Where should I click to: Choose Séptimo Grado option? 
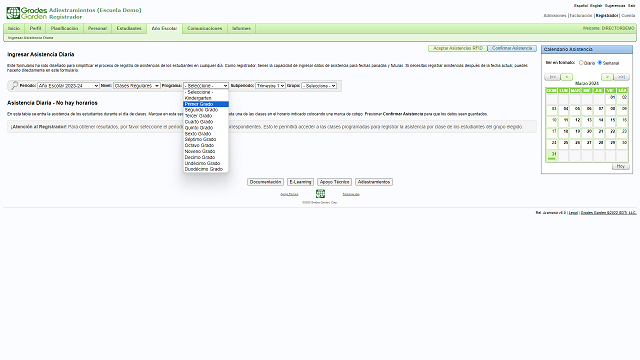click(x=206, y=139)
